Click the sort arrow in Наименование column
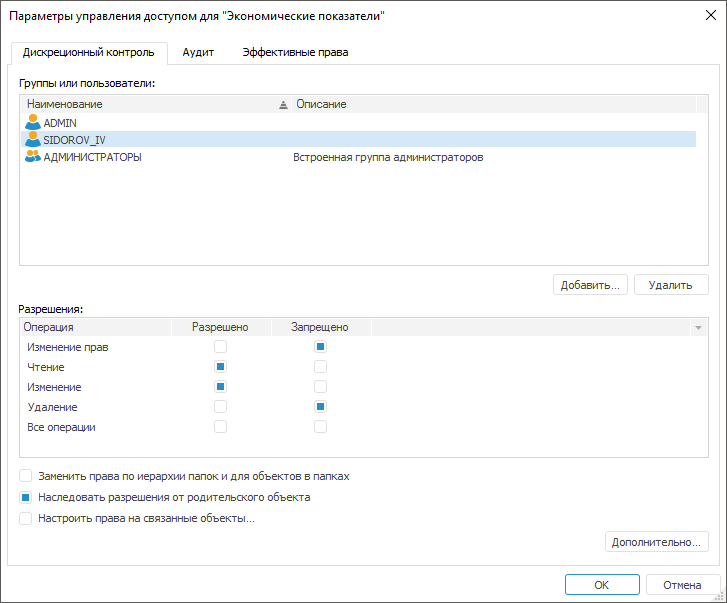The image size is (727, 603). [282, 104]
